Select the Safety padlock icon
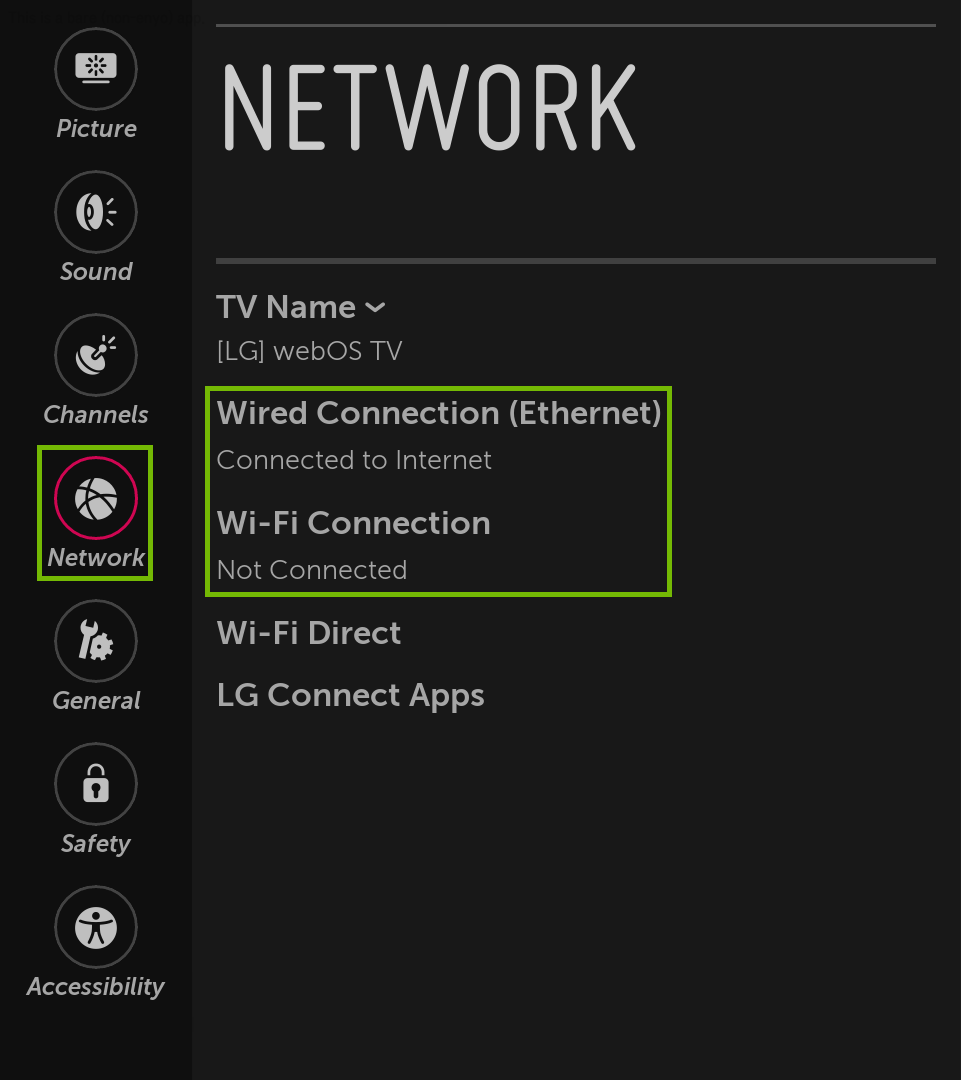 pos(95,784)
